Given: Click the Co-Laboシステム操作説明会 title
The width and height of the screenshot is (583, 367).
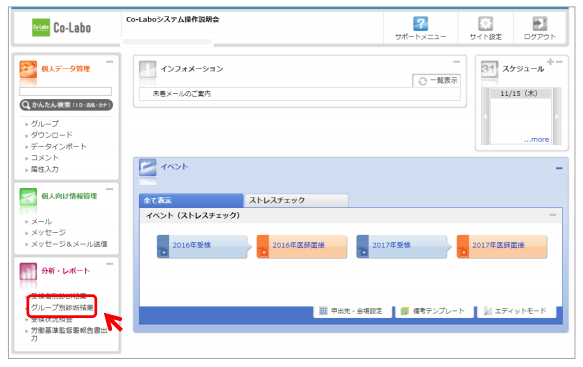Looking at the screenshot, I should pyautogui.click(x=173, y=19).
